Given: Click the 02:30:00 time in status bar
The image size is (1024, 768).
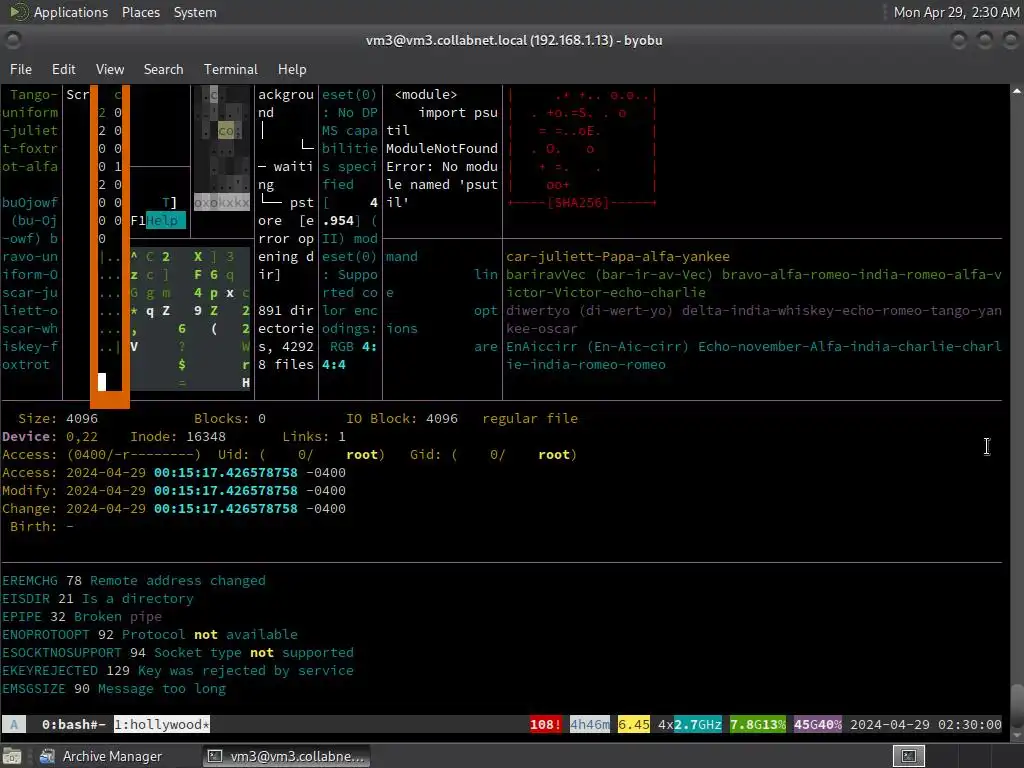Looking at the screenshot, I should click(x=969, y=724).
